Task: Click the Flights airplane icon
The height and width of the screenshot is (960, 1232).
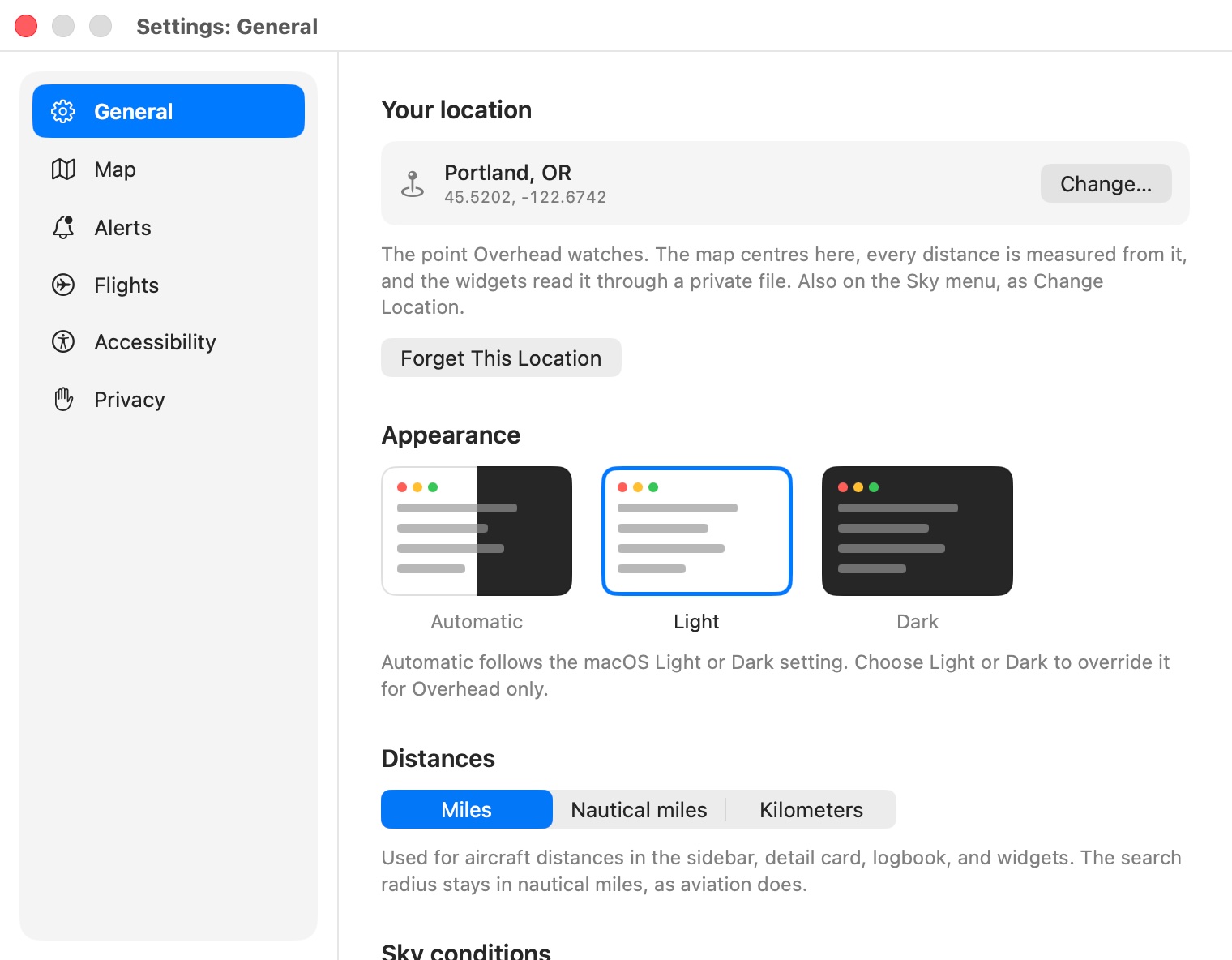Action: coord(63,285)
